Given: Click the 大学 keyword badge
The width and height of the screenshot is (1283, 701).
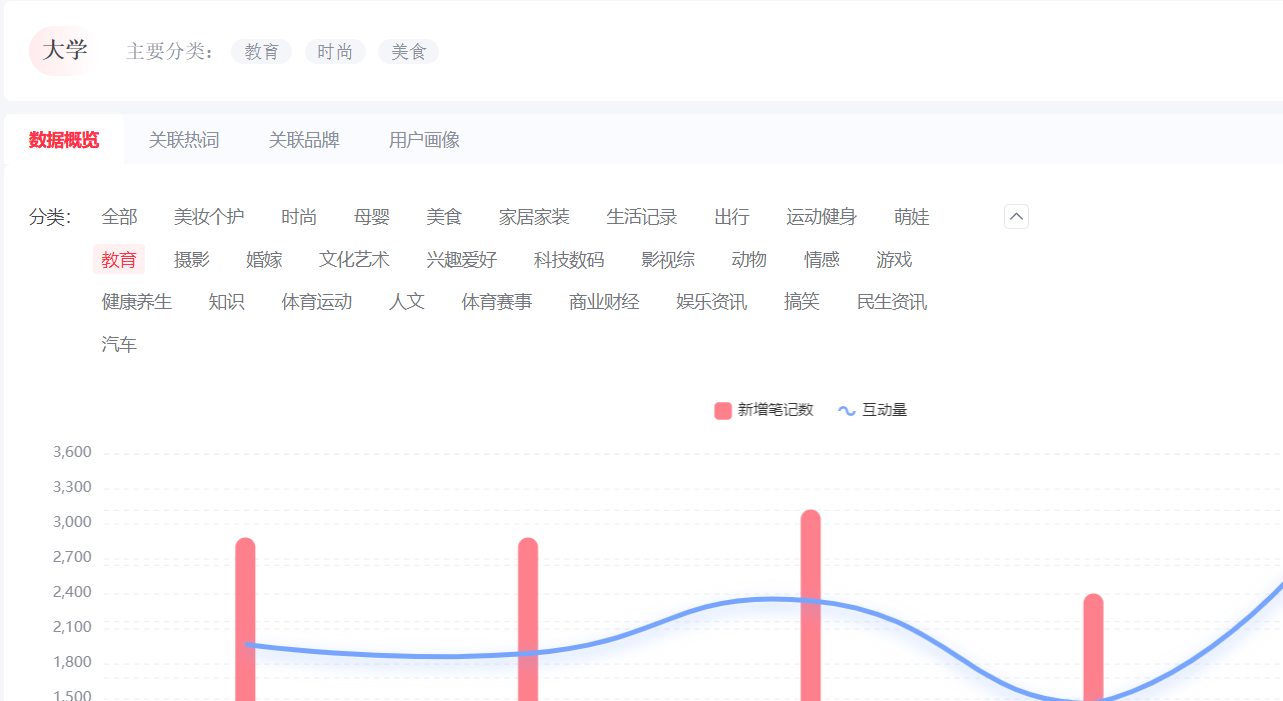Looking at the screenshot, I should pyautogui.click(x=64, y=51).
